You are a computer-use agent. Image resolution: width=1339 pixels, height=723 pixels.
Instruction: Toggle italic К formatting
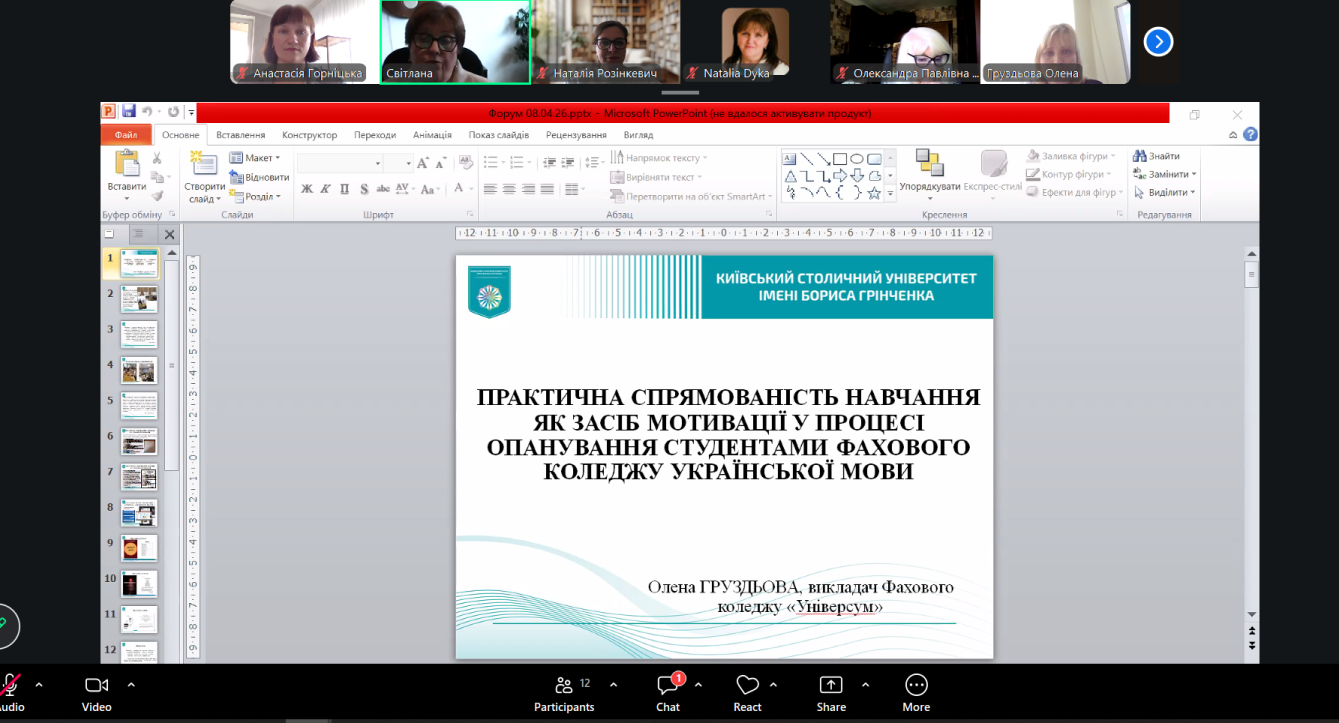coord(326,189)
